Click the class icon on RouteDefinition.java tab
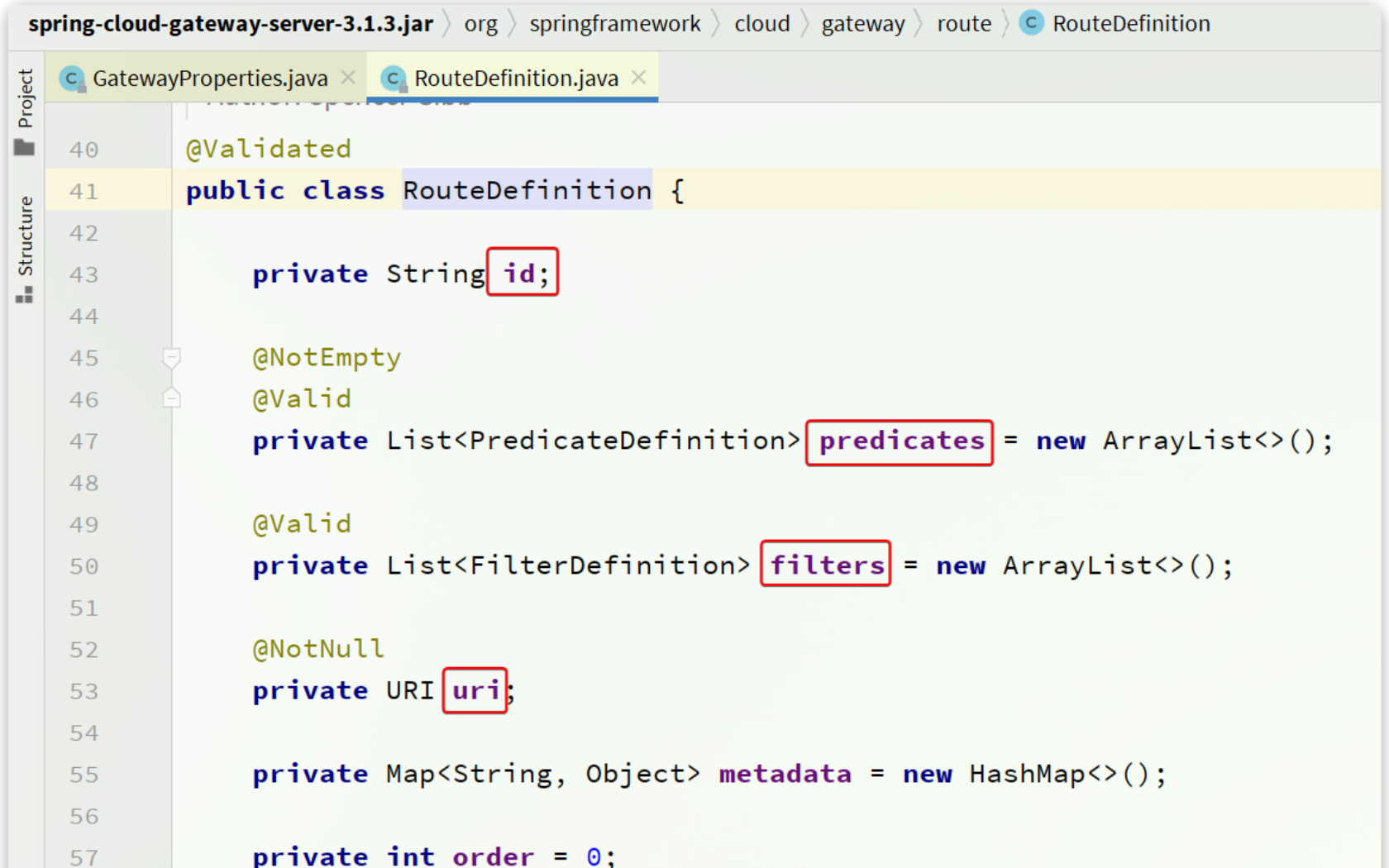Viewport: 1389px width, 868px height. [x=394, y=79]
